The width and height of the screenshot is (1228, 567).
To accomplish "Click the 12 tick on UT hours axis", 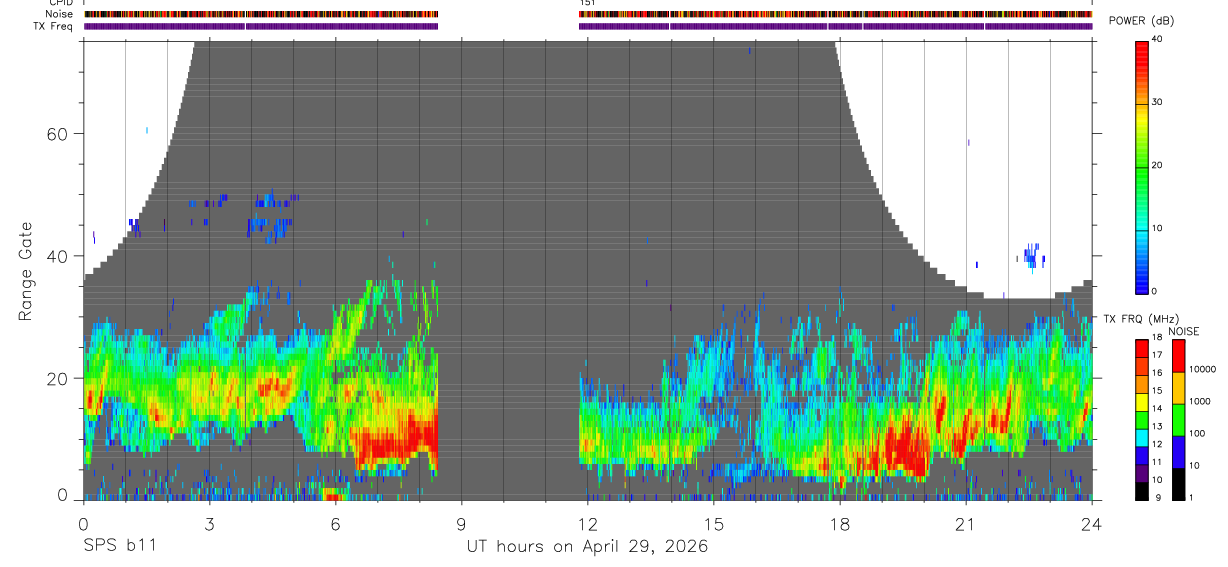I will point(588,524).
